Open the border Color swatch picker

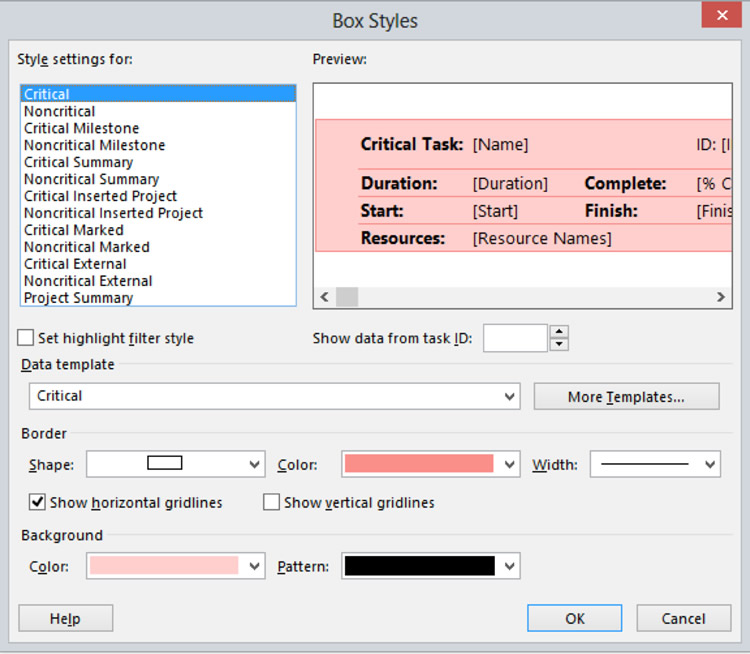(430, 464)
